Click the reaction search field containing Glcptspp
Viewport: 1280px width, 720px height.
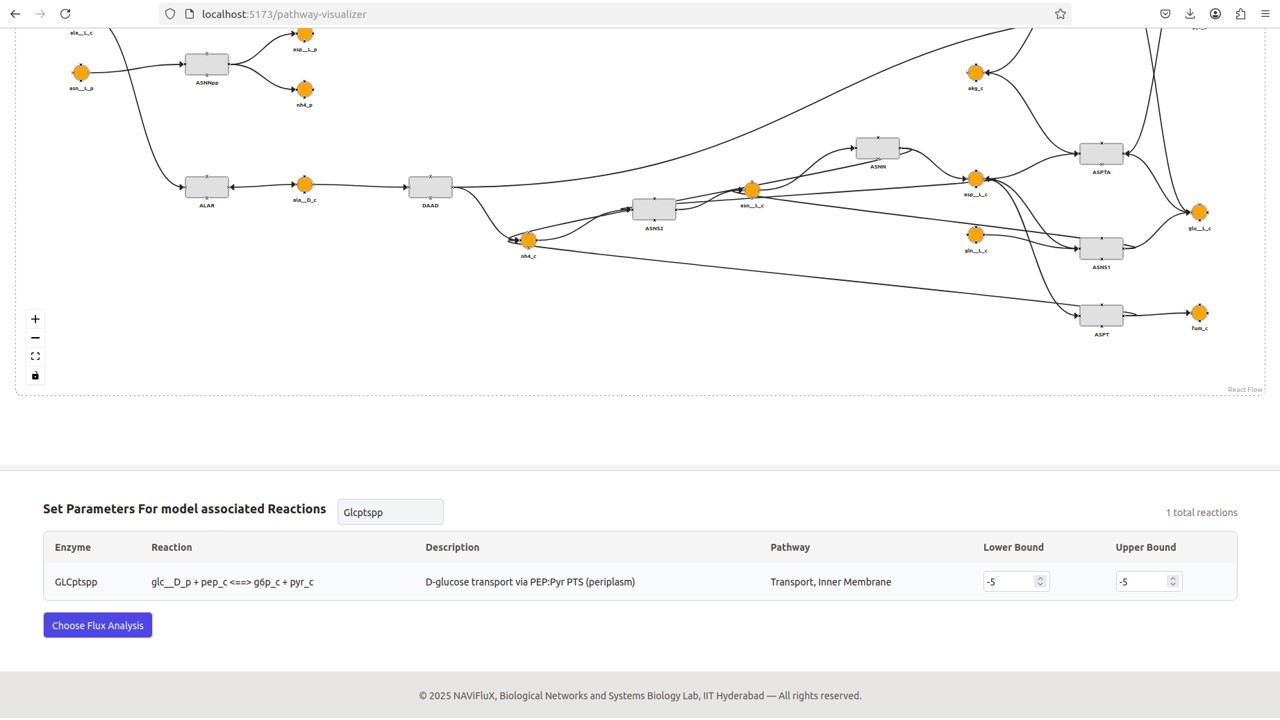pyautogui.click(x=390, y=512)
